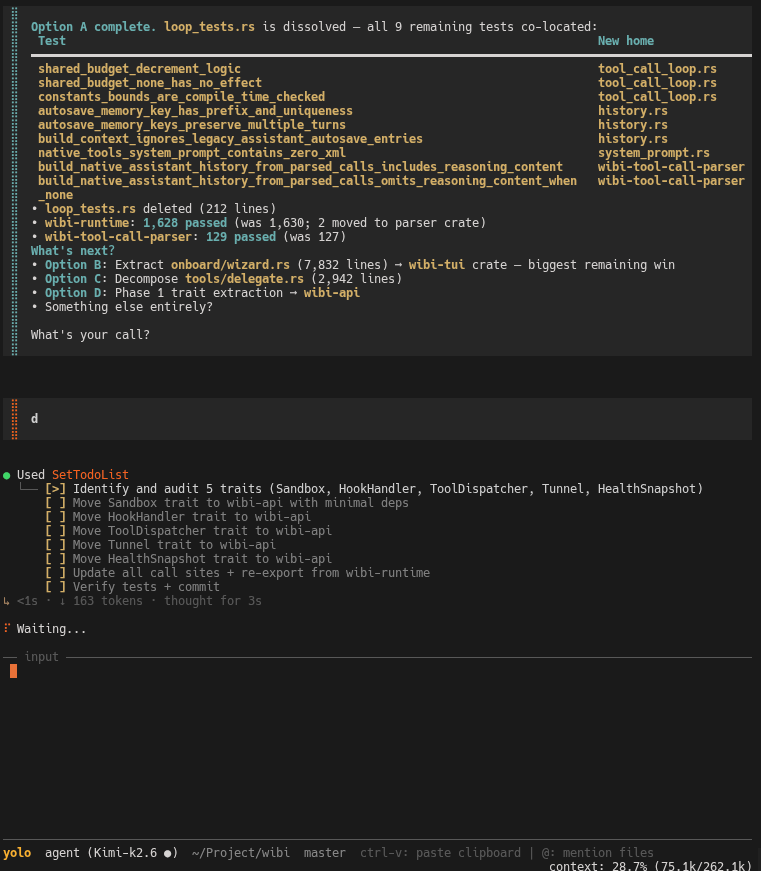This screenshot has width=761, height=871.
Task: Click onboard/wizard.rs file name
Action: (x=231, y=265)
